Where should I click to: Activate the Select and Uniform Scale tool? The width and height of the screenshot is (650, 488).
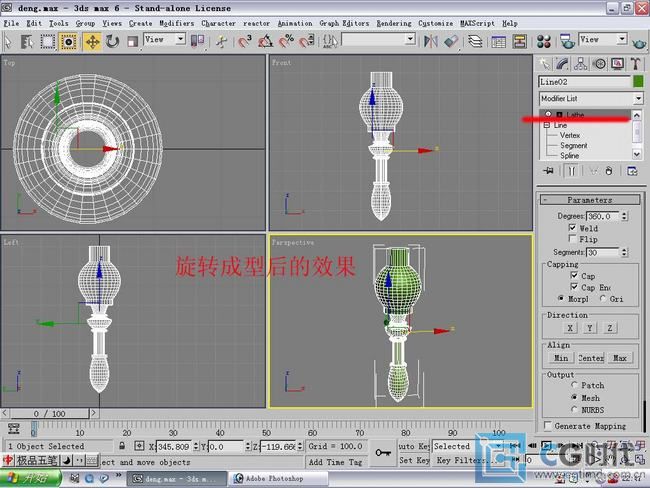(132, 41)
